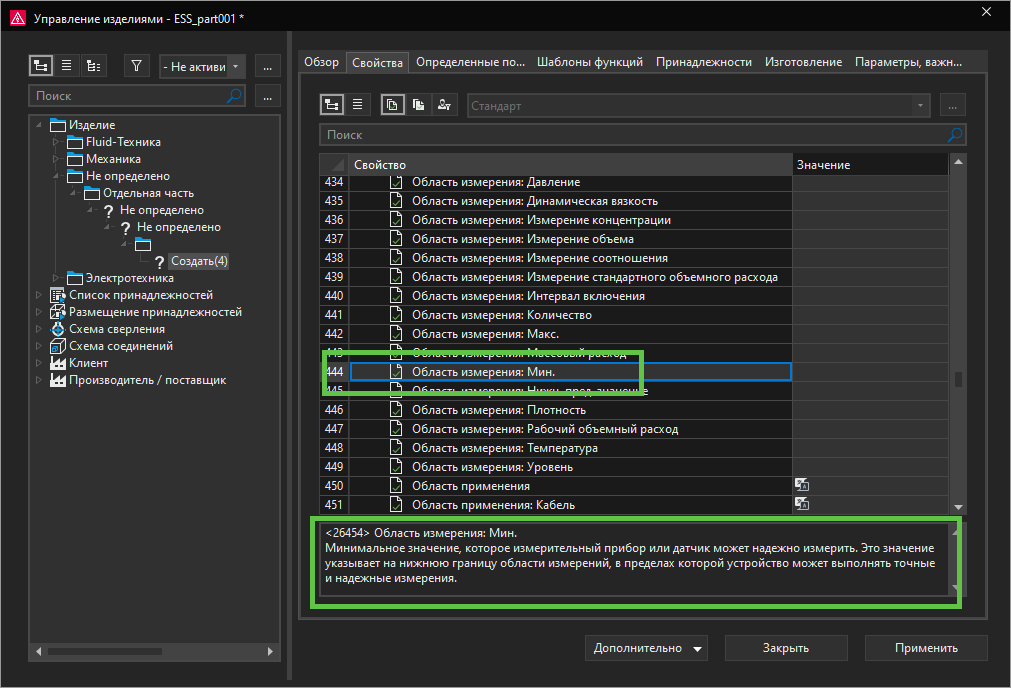
Task: Collapse the Отдельная часть node
Action: (73, 193)
